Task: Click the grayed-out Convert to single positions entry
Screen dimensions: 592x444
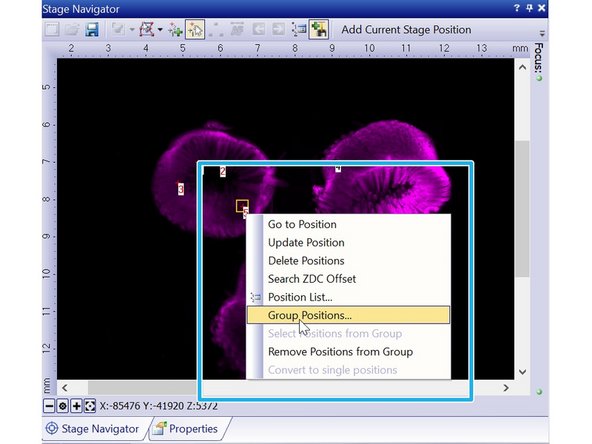Action: [348, 370]
